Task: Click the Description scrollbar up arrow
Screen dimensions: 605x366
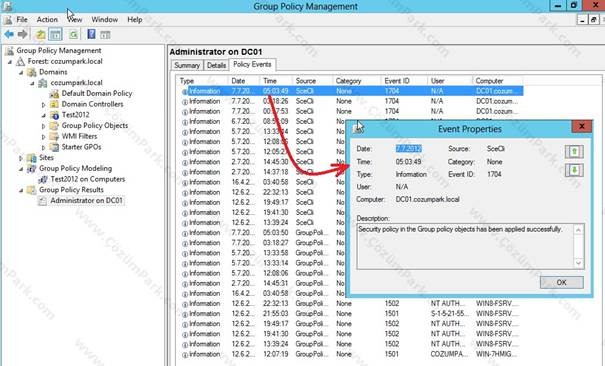Action: click(x=578, y=230)
